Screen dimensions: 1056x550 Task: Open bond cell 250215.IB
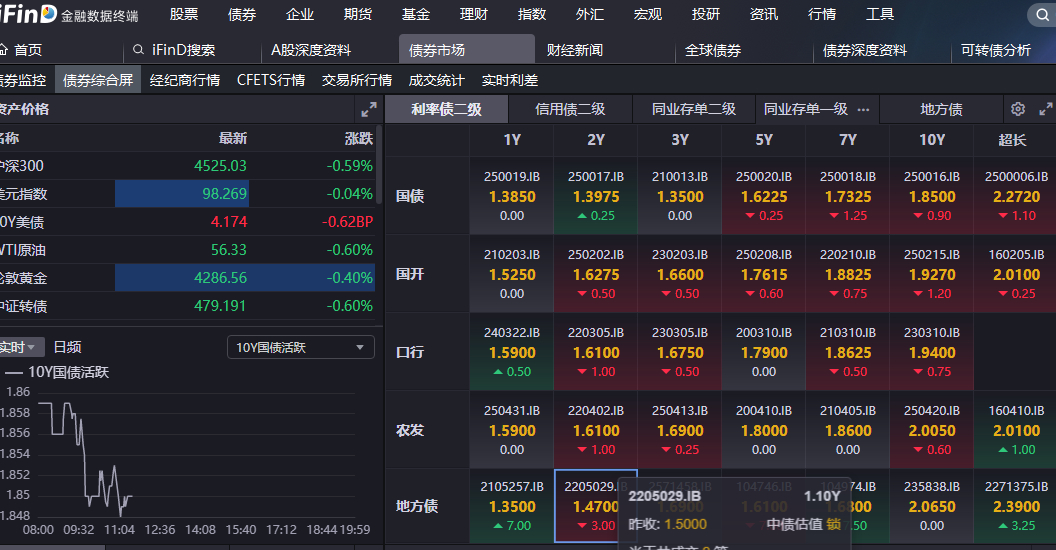click(x=931, y=274)
